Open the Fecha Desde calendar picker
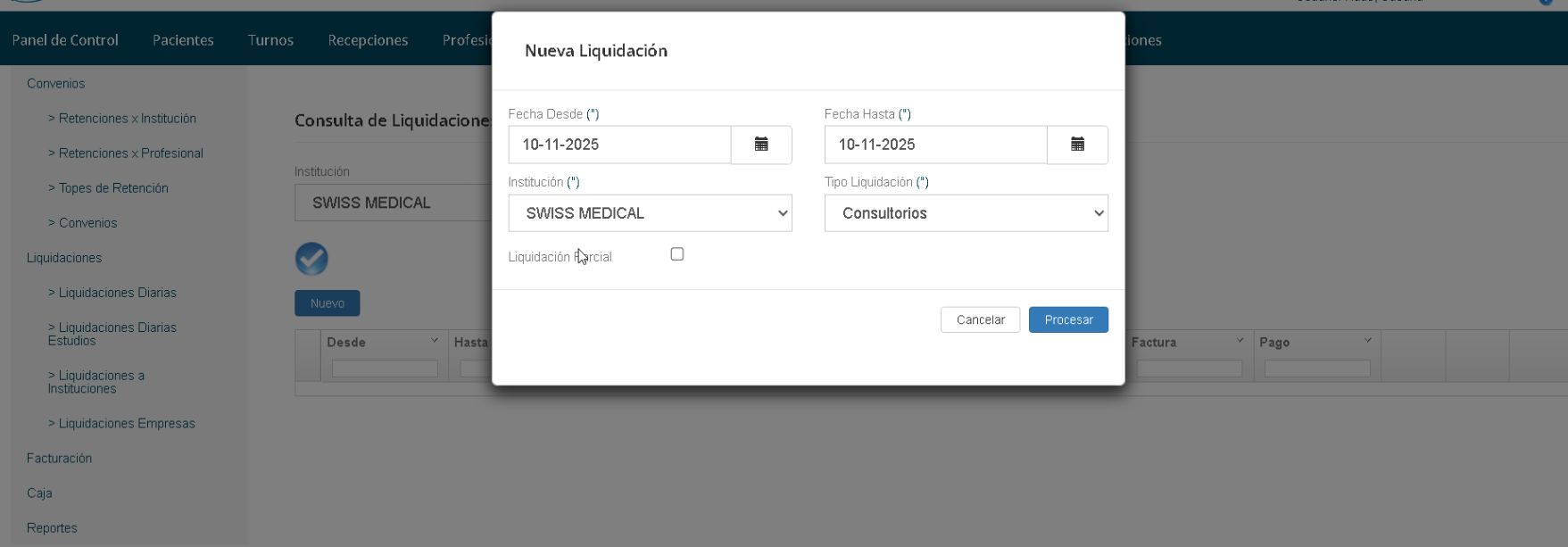 761,145
